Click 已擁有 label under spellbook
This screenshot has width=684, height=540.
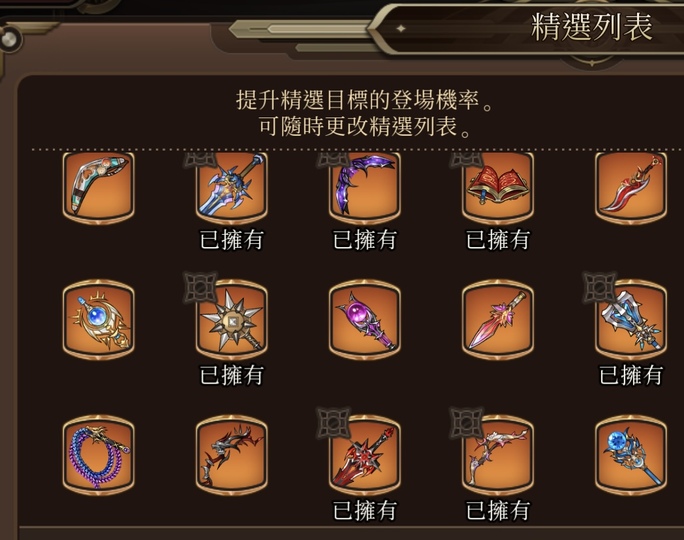pos(498,240)
